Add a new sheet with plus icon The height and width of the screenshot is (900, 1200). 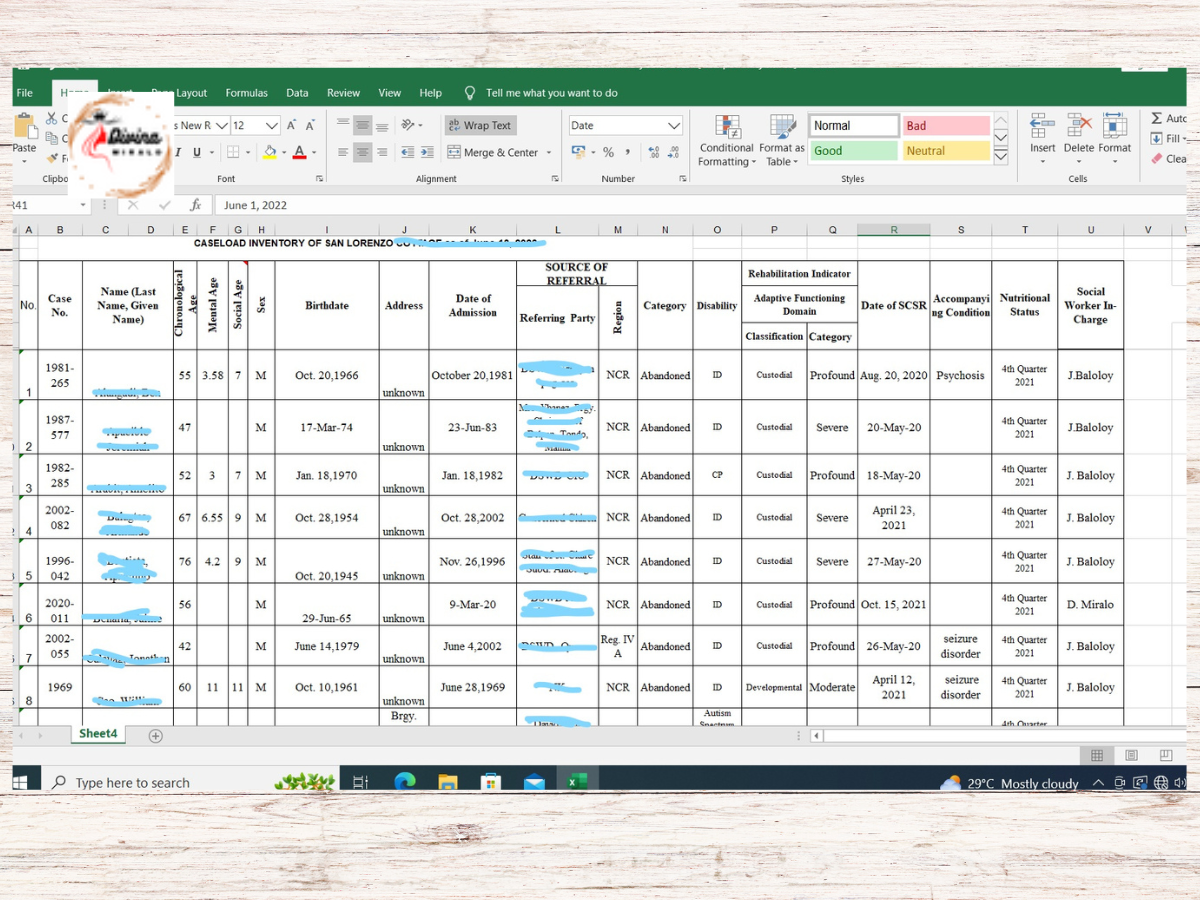point(155,736)
